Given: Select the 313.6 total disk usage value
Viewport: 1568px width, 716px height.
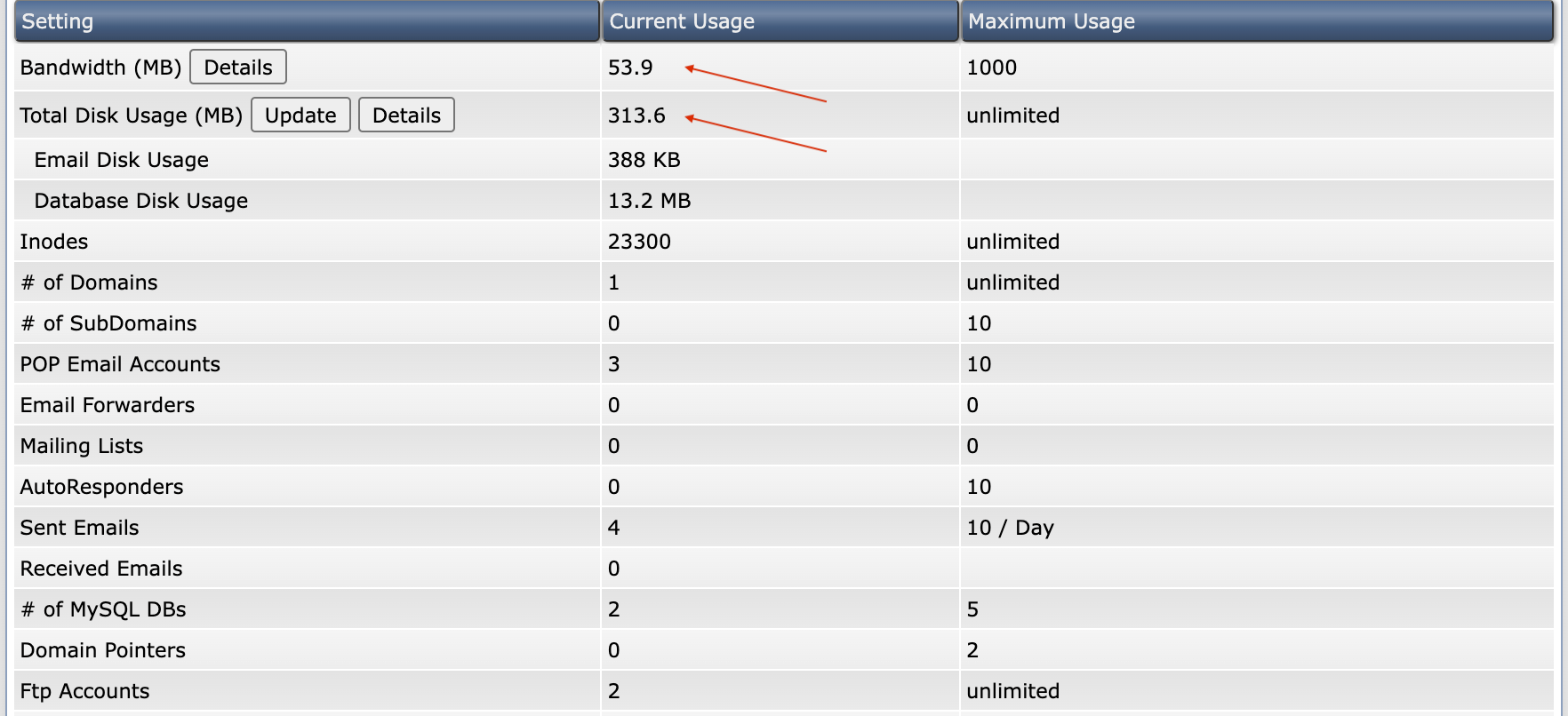Looking at the screenshot, I should tap(636, 115).
